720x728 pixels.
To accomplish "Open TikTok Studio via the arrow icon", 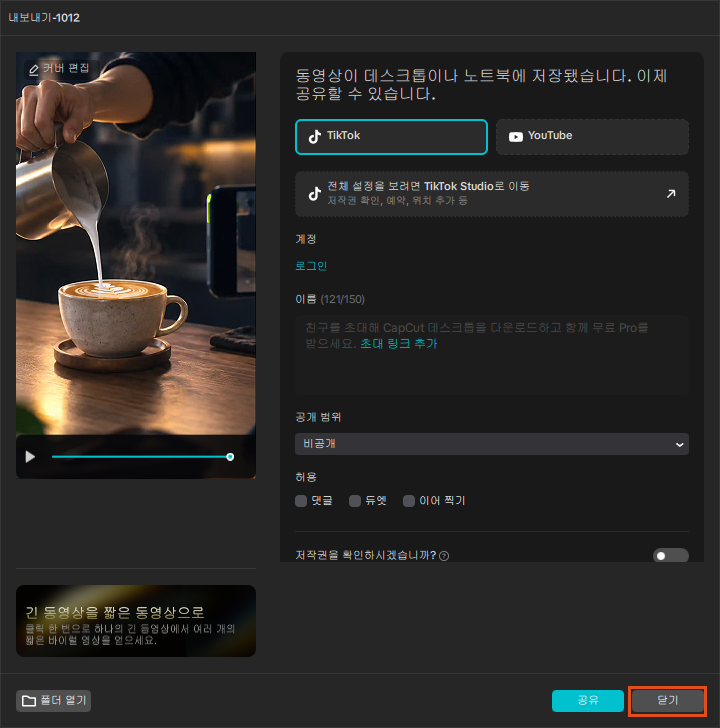I will coord(671,194).
